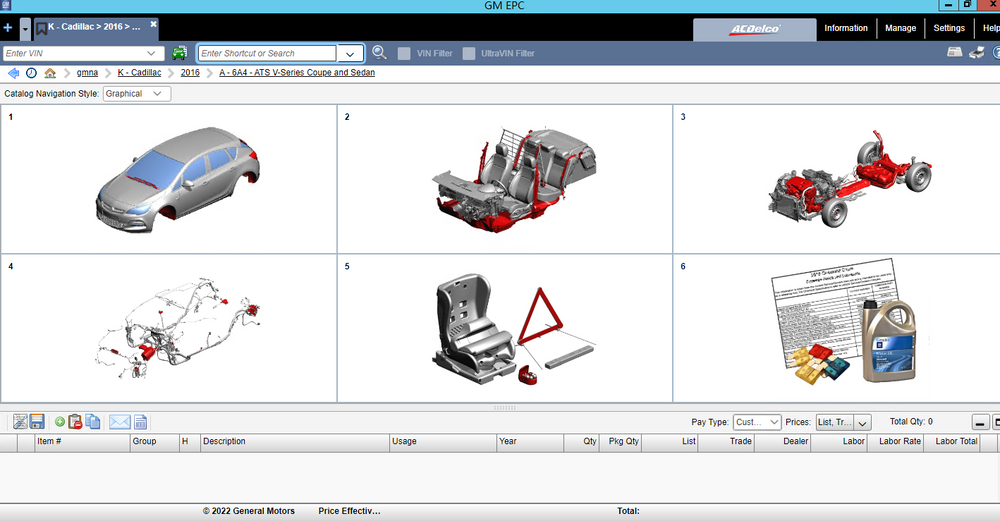Enable the VIN Filter checkbox
1000x521 pixels.
click(404, 53)
